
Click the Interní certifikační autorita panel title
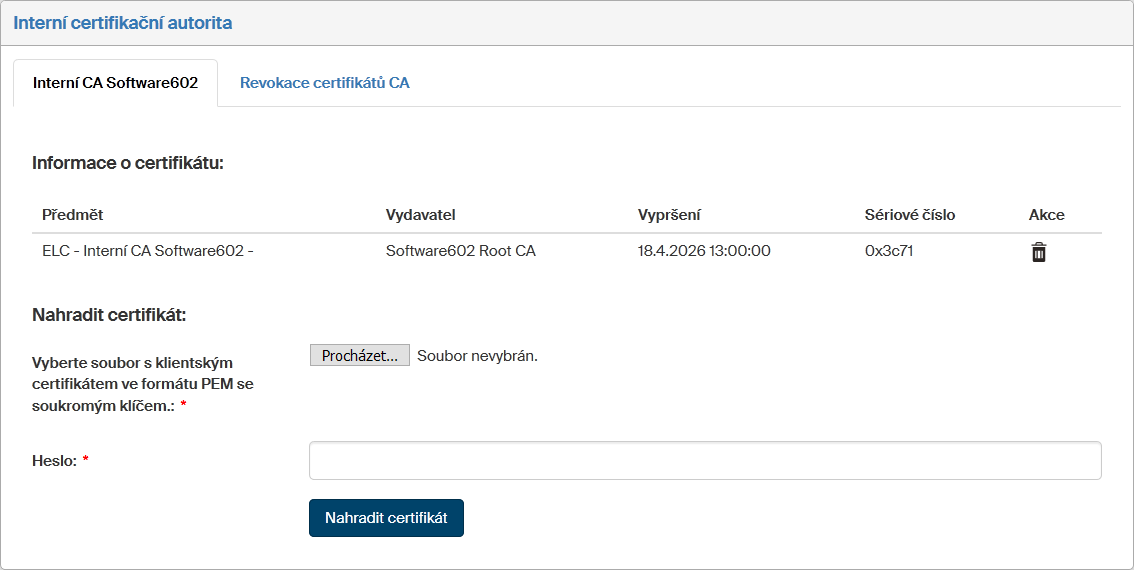point(122,23)
